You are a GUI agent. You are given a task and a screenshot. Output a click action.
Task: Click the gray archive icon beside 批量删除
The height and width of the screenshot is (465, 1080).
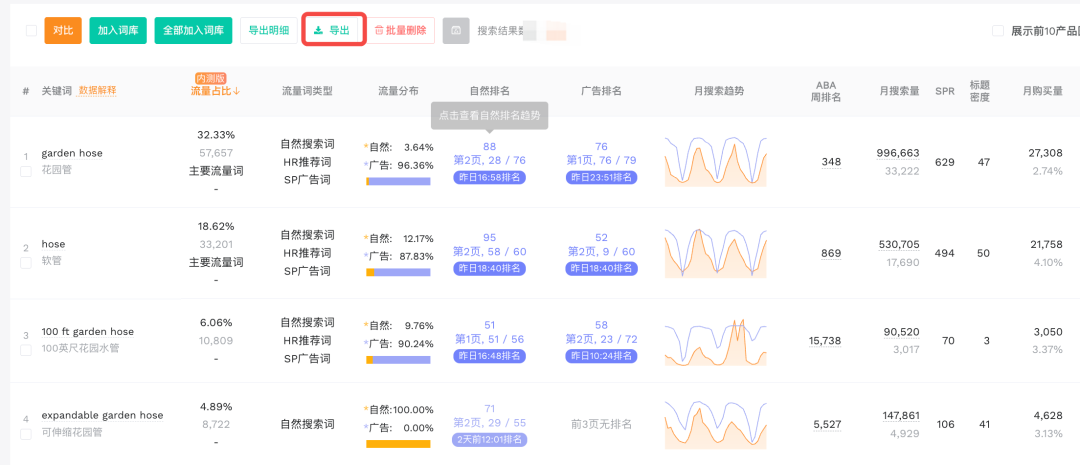point(456,31)
